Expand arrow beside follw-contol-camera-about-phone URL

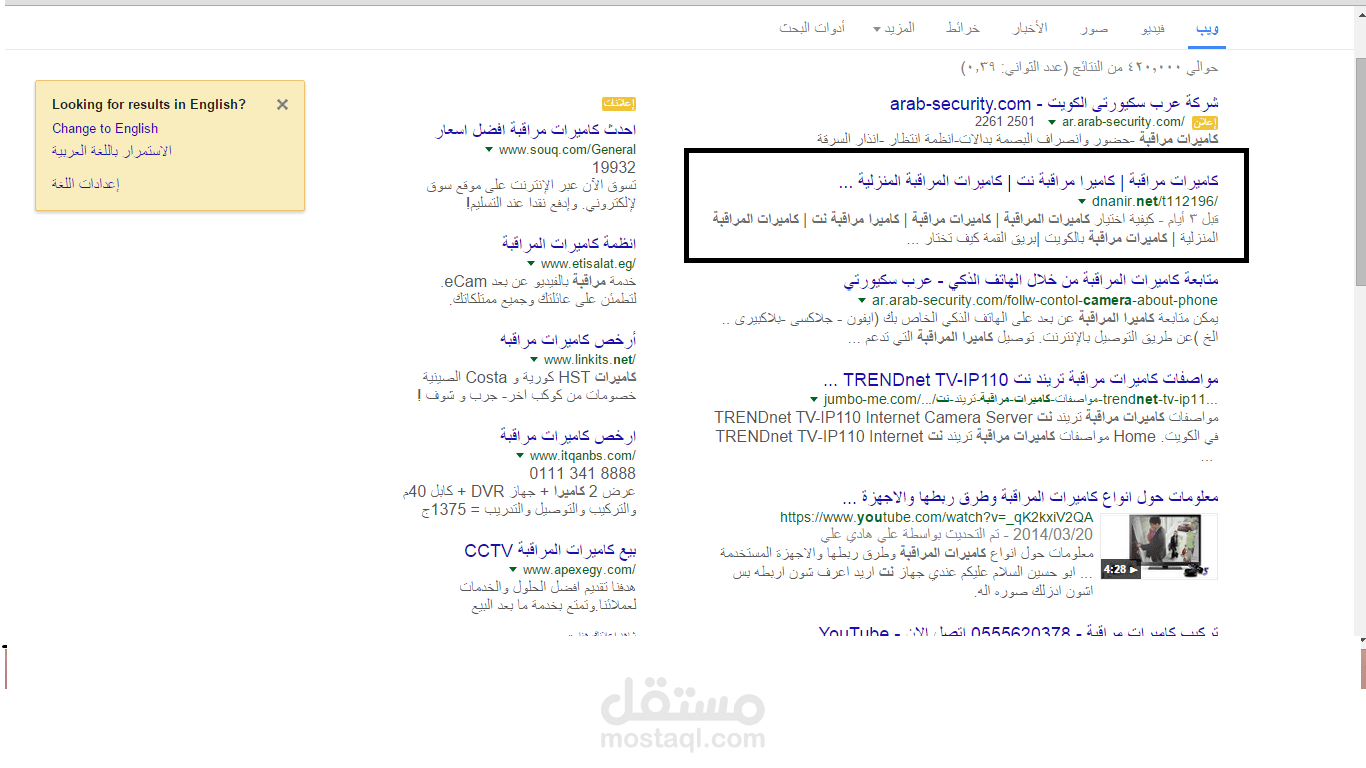(862, 300)
